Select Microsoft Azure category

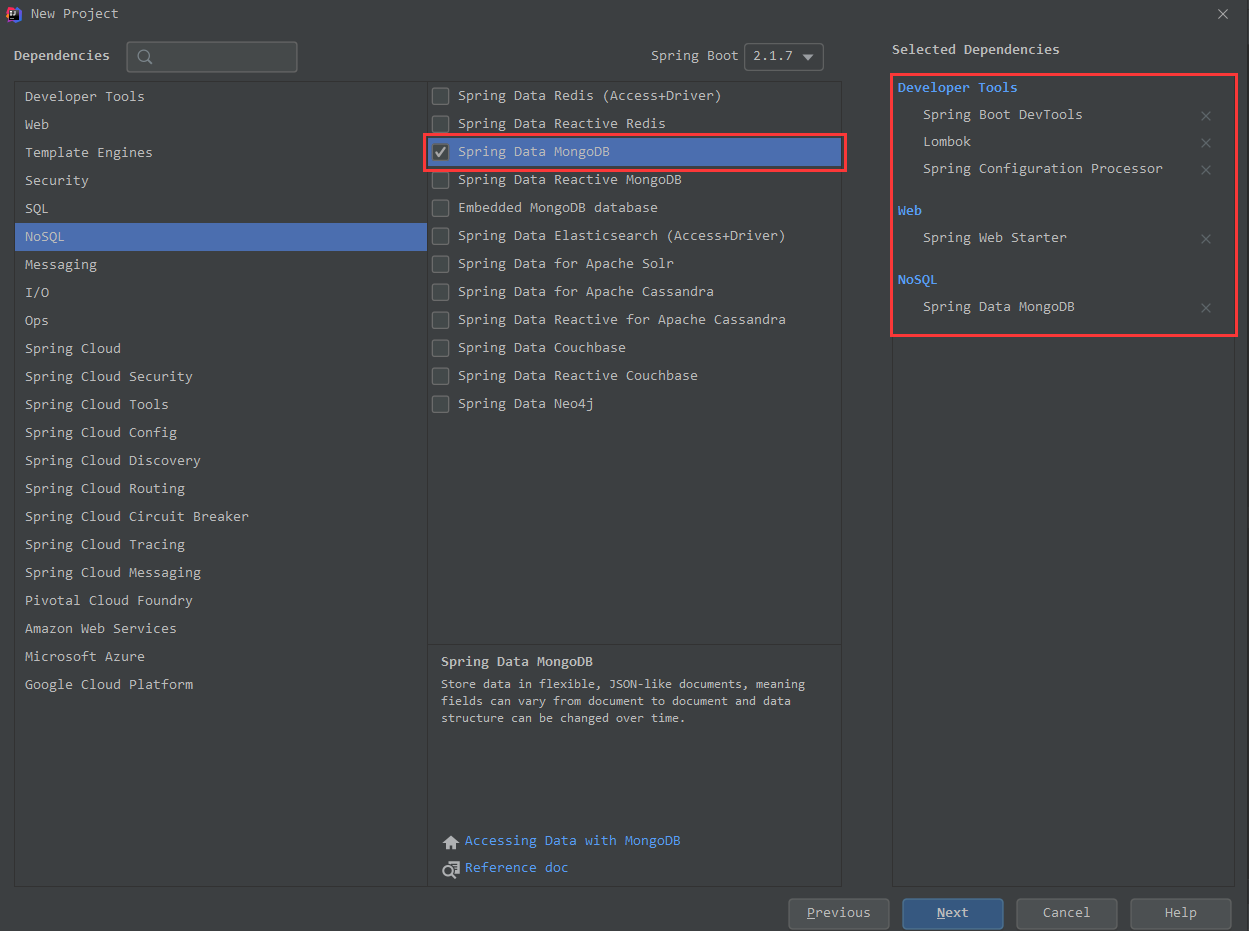coord(221,657)
